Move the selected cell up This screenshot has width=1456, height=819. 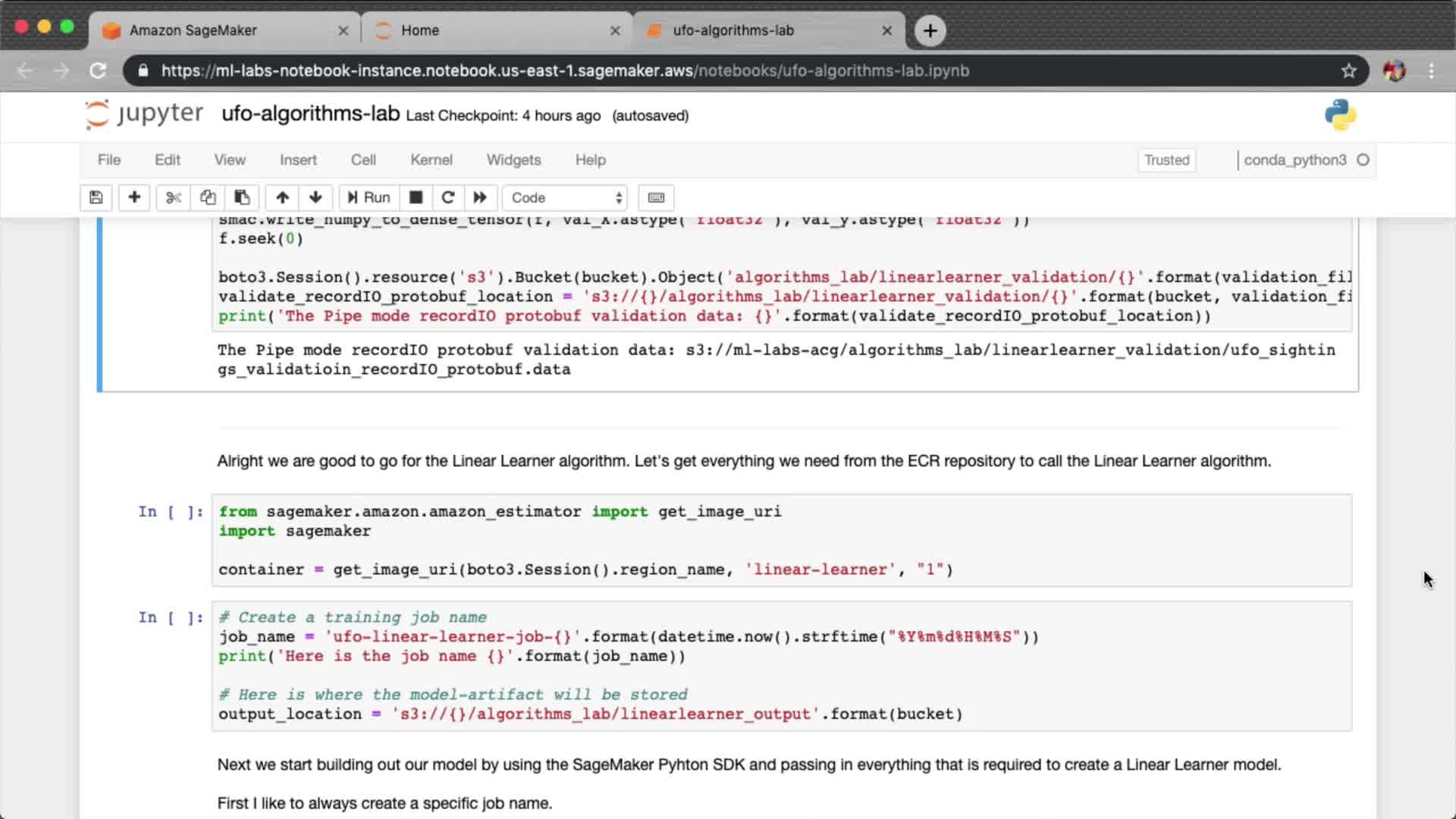pyautogui.click(x=282, y=198)
